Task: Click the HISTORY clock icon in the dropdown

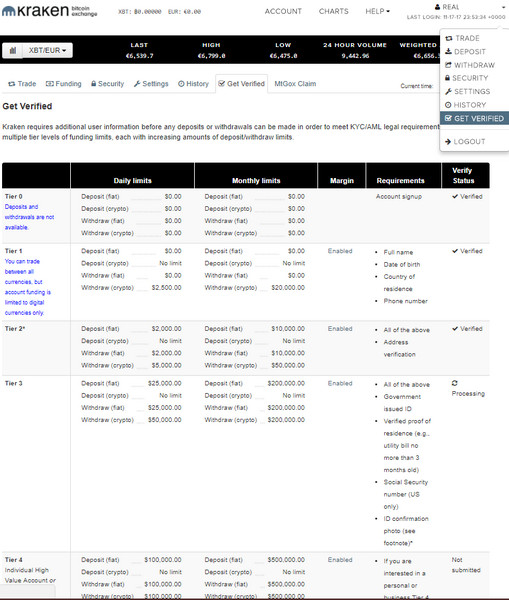Action: [448, 105]
